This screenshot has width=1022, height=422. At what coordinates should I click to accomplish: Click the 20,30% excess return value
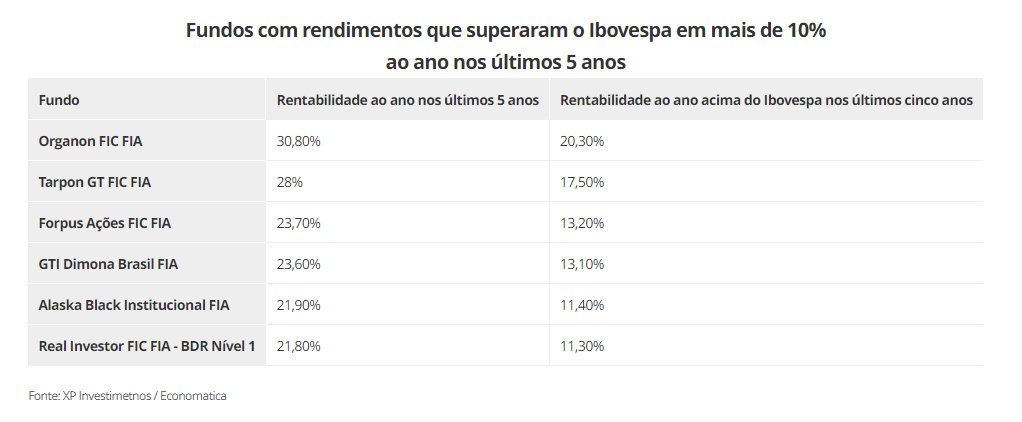click(x=582, y=141)
